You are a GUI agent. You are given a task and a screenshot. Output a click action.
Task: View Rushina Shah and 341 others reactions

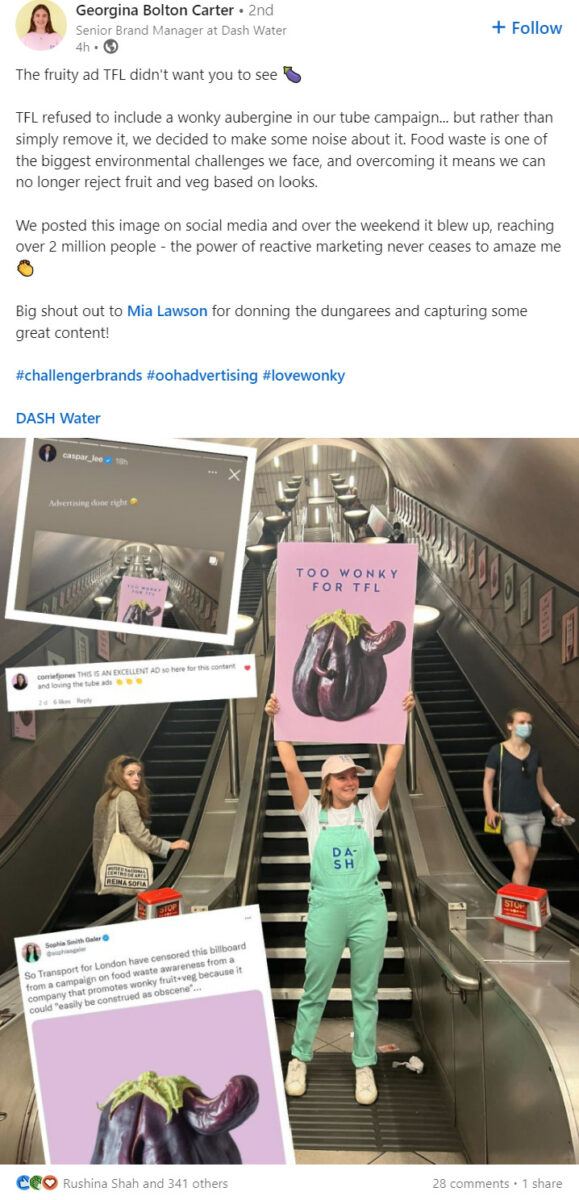[x=146, y=1183]
